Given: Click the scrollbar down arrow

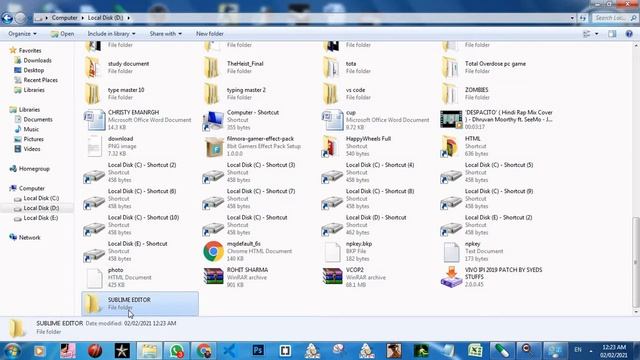Looking at the screenshot, I should point(636,312).
